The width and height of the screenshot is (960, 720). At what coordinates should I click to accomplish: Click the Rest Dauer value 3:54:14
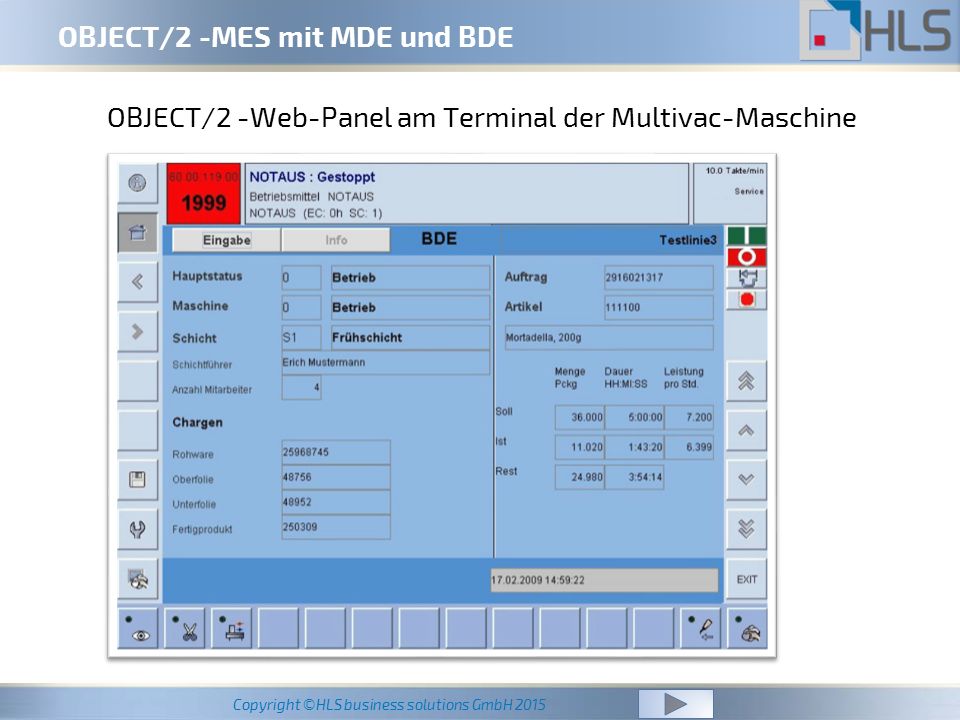tap(634, 477)
